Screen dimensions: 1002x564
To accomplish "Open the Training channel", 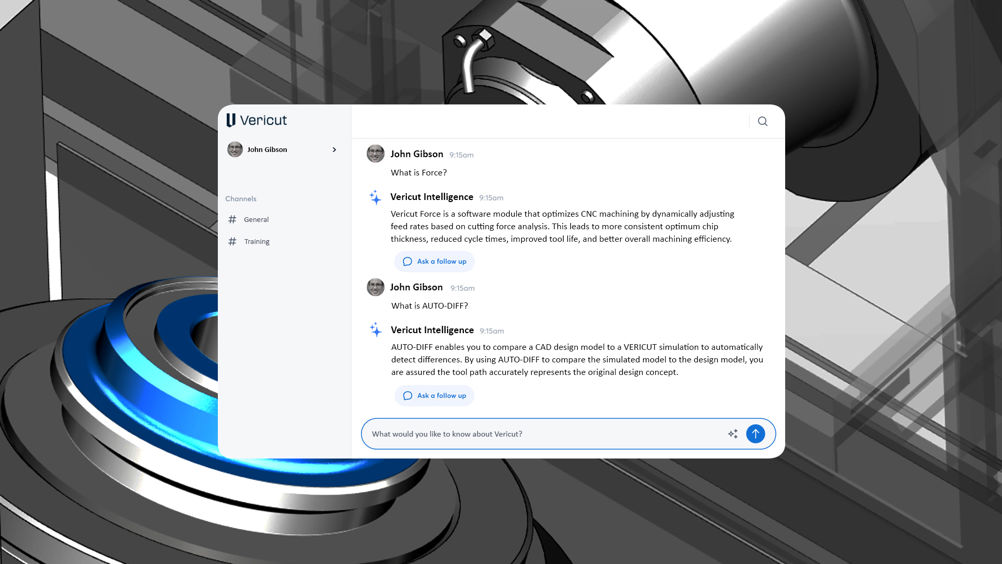I will (x=257, y=241).
